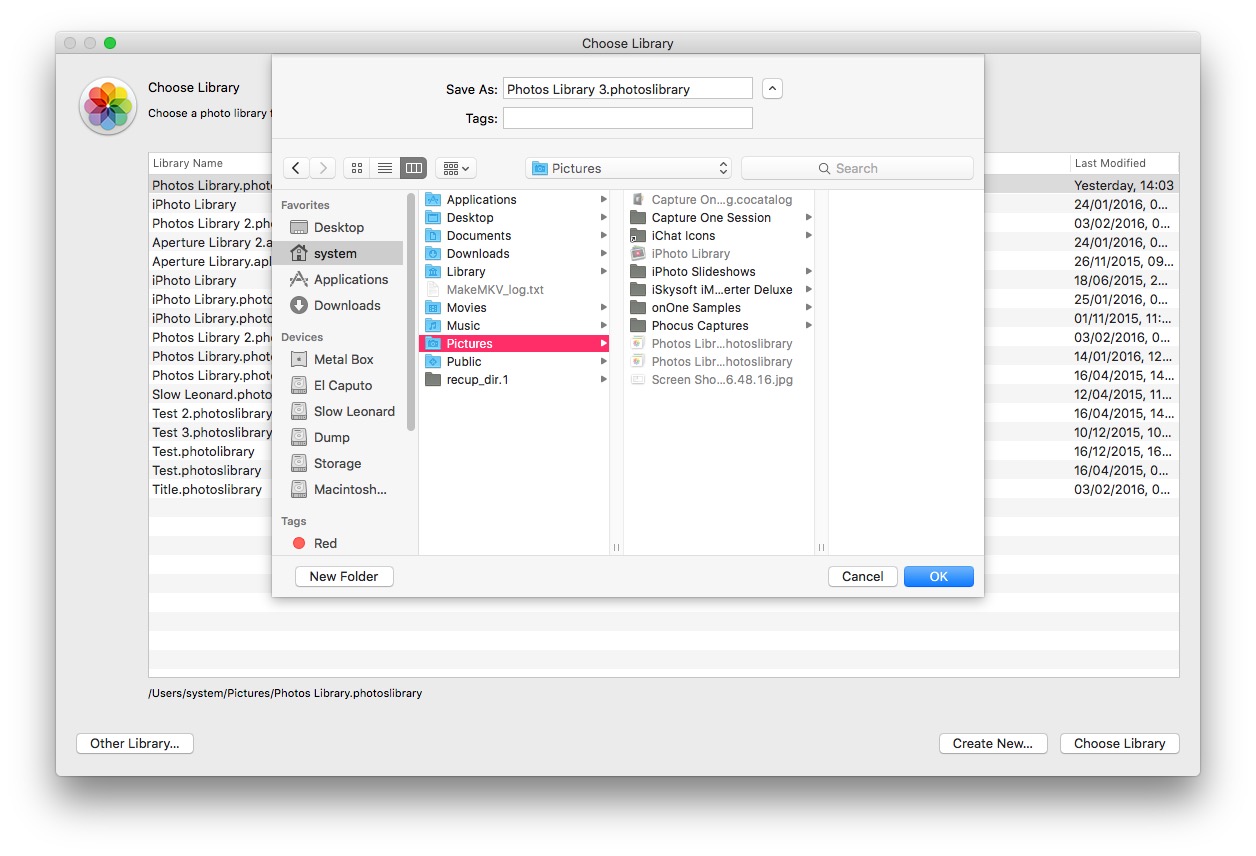Open the Pictures location dropdown
Image resolution: width=1256 pixels, height=856 pixels.
[x=628, y=167]
